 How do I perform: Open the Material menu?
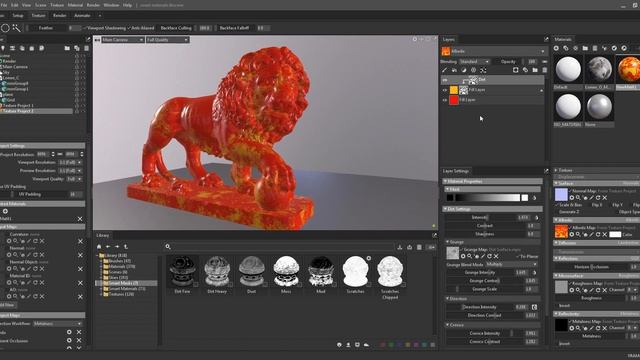click(75, 5)
